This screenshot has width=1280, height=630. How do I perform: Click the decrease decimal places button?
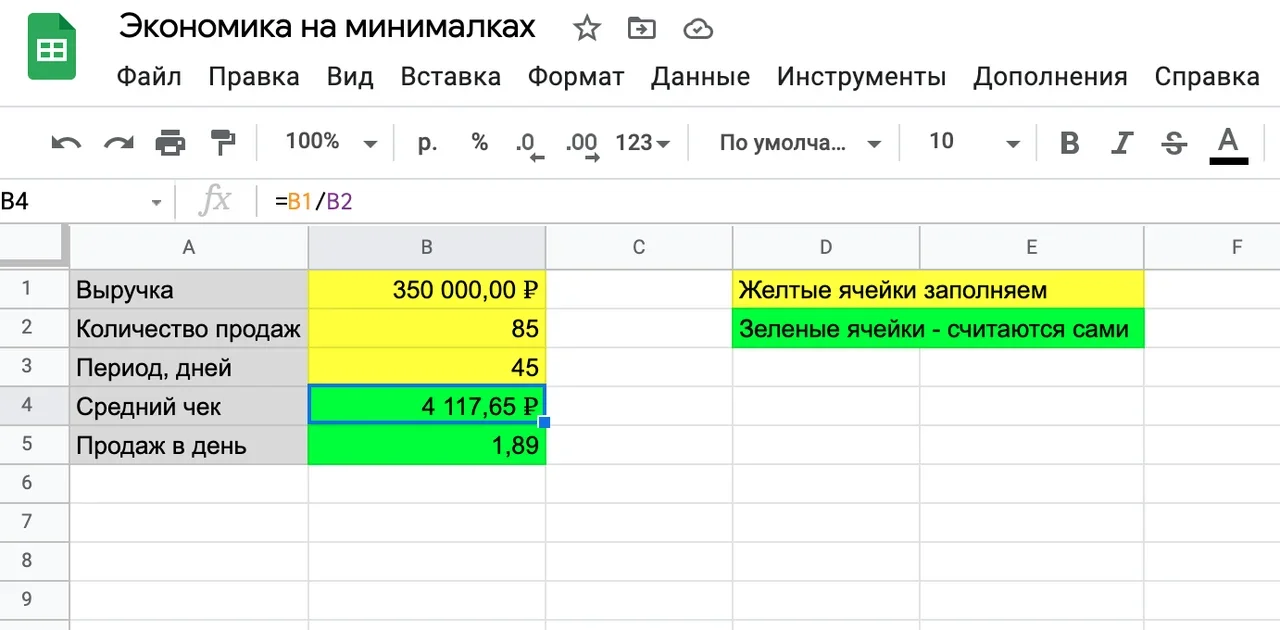click(x=528, y=143)
